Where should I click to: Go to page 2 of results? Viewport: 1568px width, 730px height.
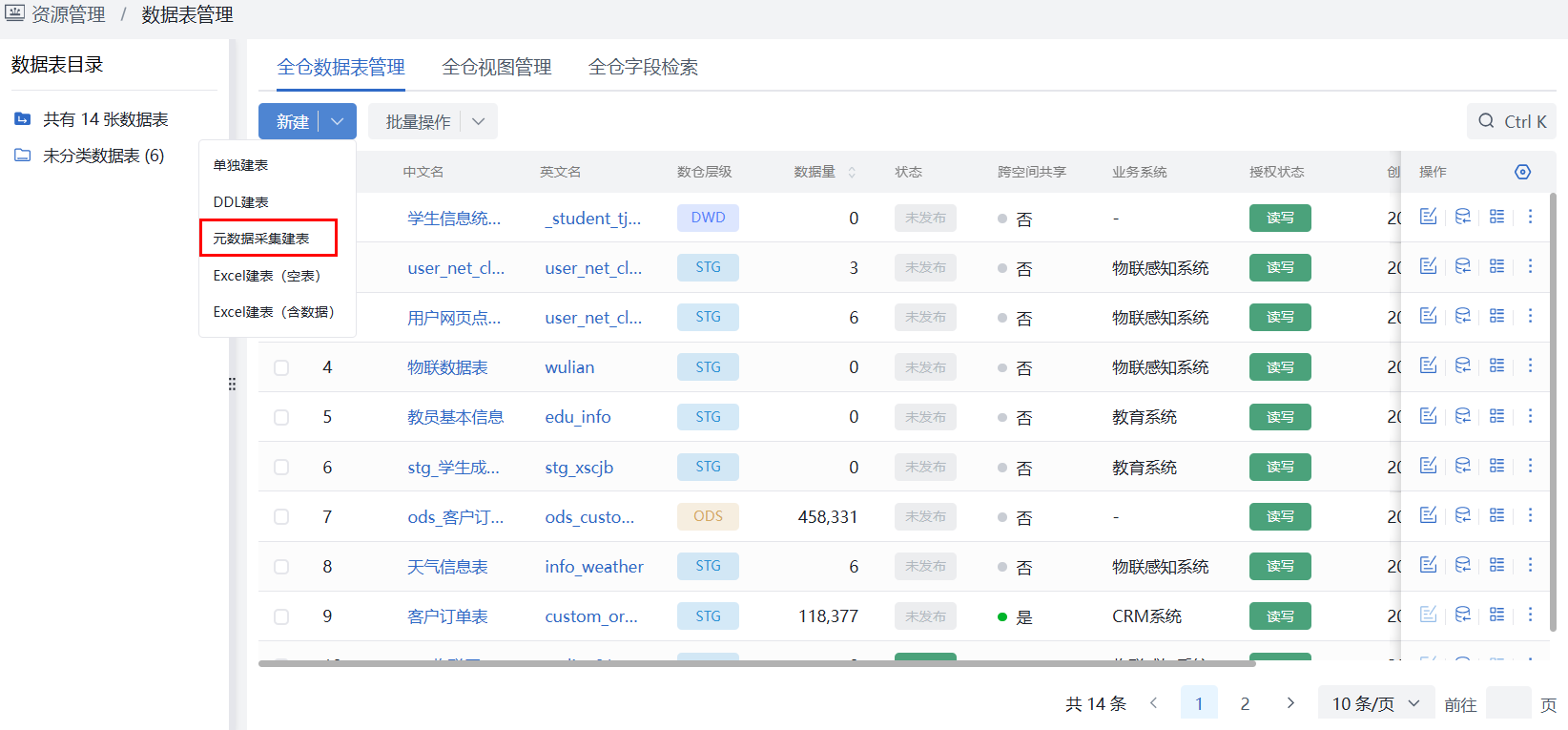point(1245,703)
